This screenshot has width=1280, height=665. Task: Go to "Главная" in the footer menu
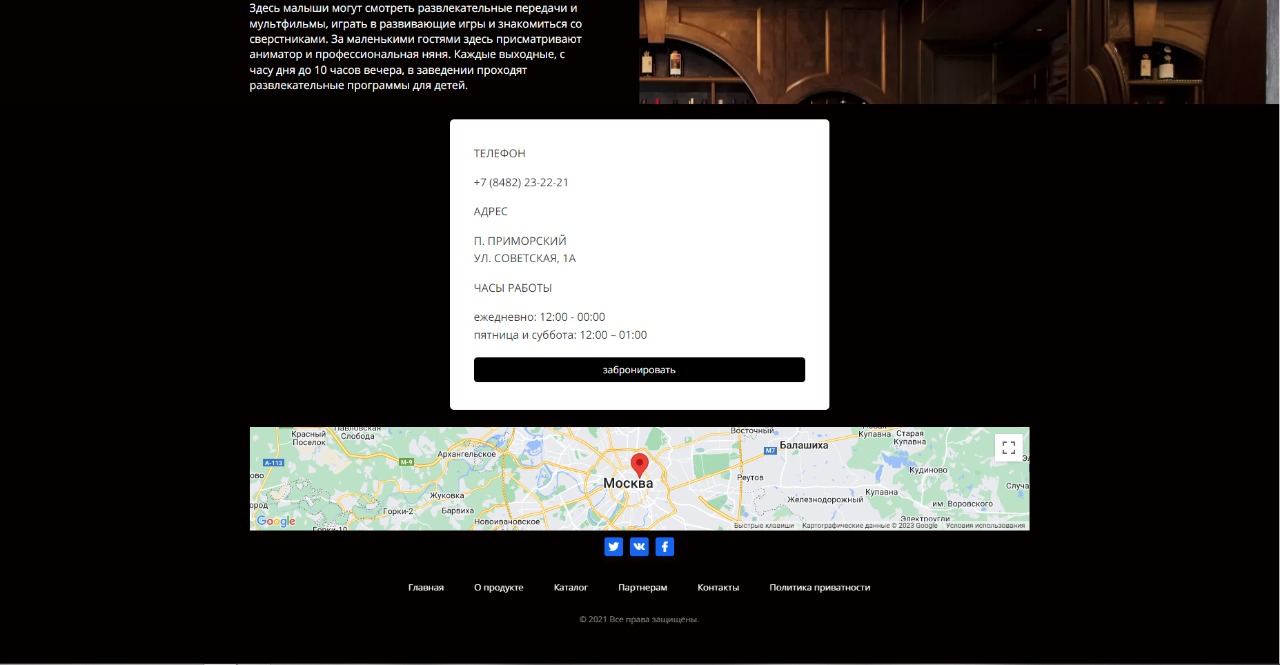[x=426, y=588]
